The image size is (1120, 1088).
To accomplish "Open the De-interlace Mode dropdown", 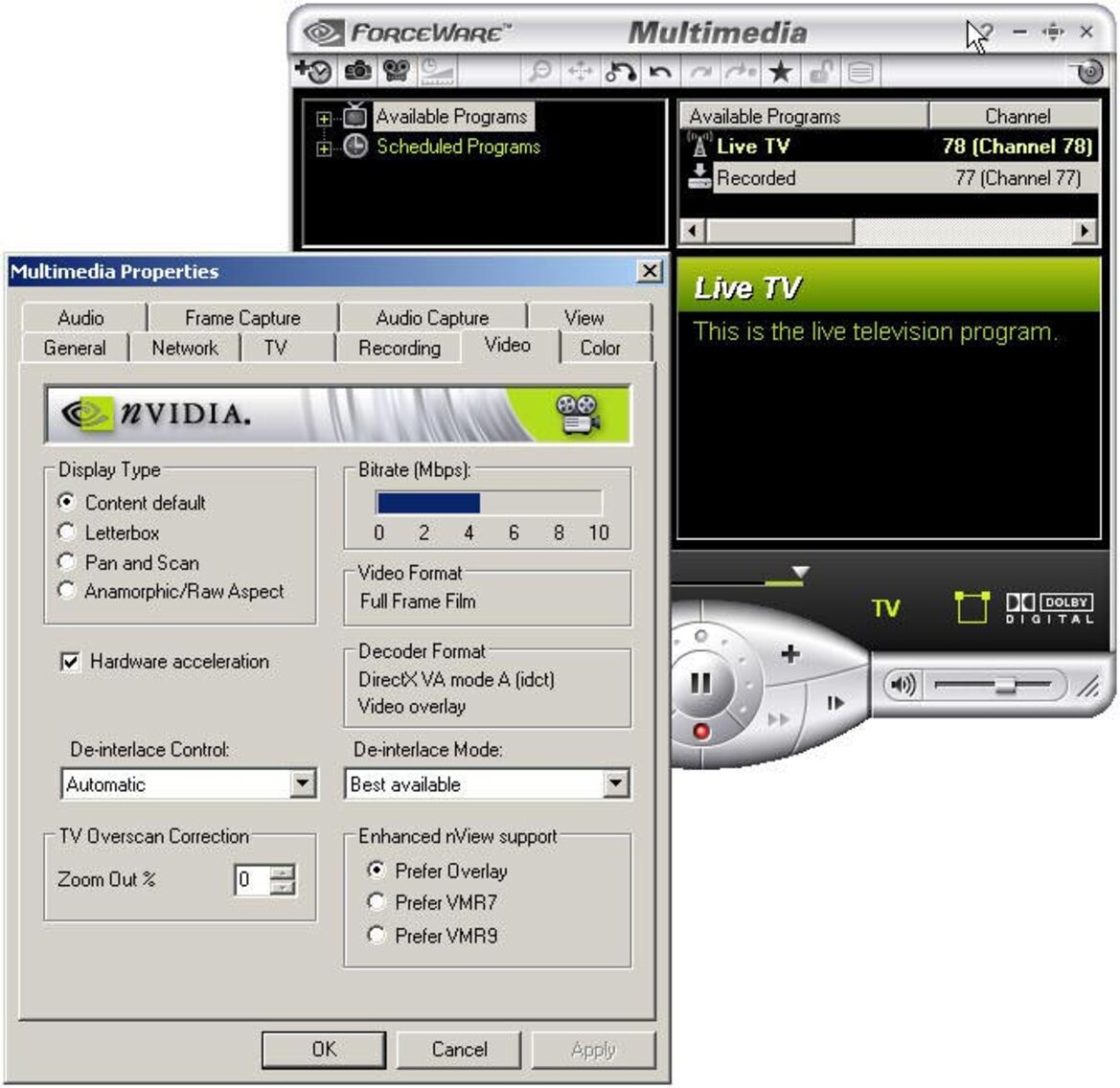I will click(x=615, y=783).
